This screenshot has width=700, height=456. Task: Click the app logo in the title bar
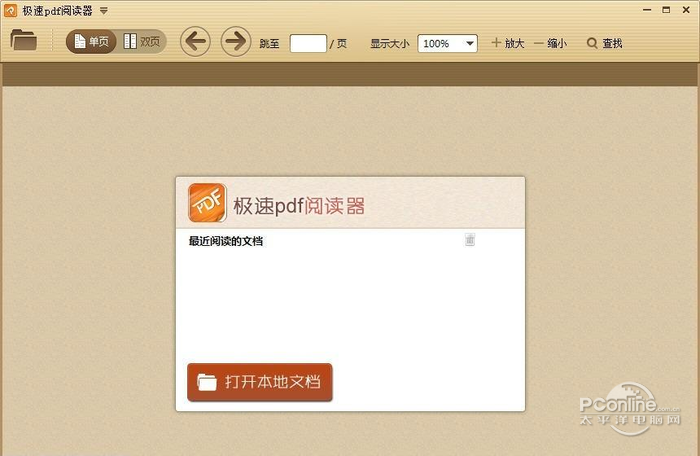tap(10, 10)
